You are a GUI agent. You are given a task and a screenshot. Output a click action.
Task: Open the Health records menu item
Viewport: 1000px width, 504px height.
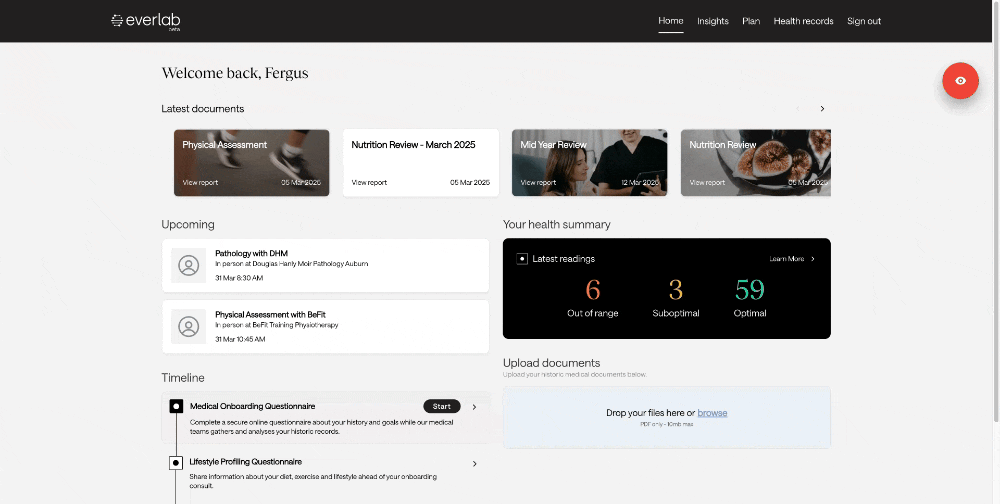[x=803, y=21]
